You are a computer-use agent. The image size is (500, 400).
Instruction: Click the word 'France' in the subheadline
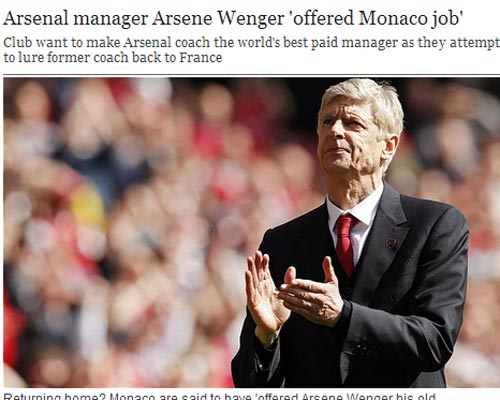pos(201,57)
